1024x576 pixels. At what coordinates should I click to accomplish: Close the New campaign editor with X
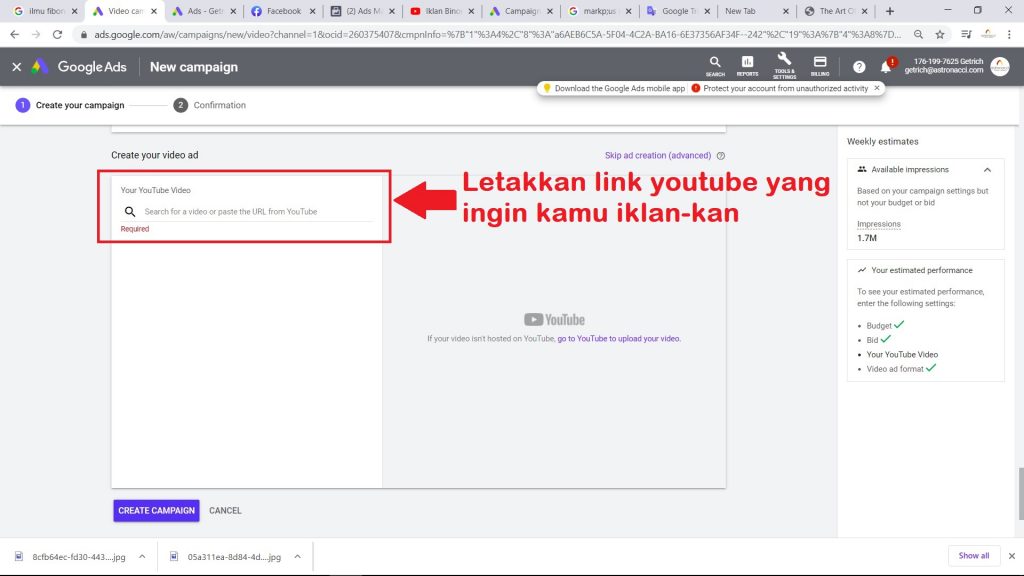(16, 67)
